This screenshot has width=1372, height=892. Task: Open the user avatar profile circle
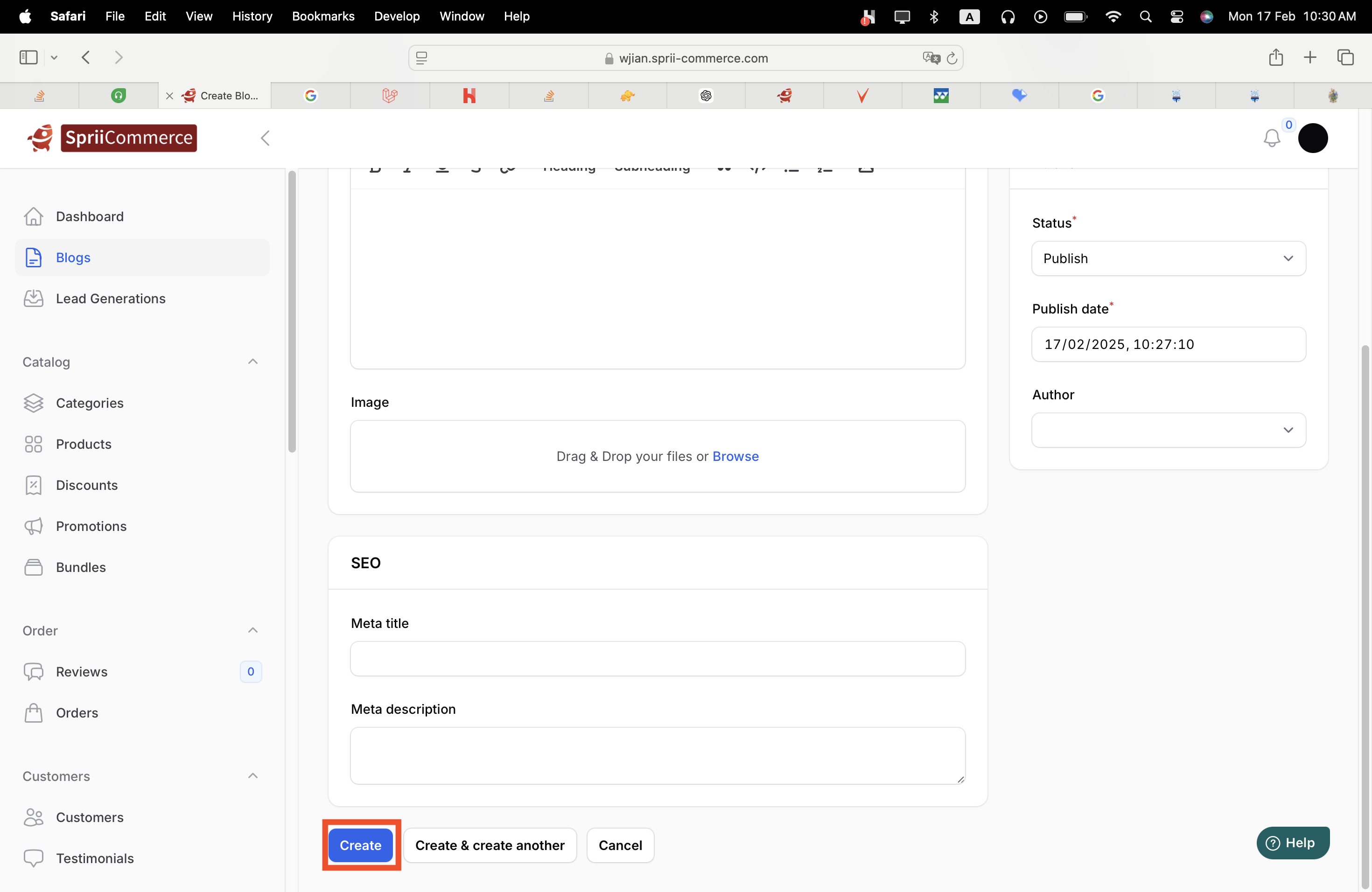coord(1313,138)
